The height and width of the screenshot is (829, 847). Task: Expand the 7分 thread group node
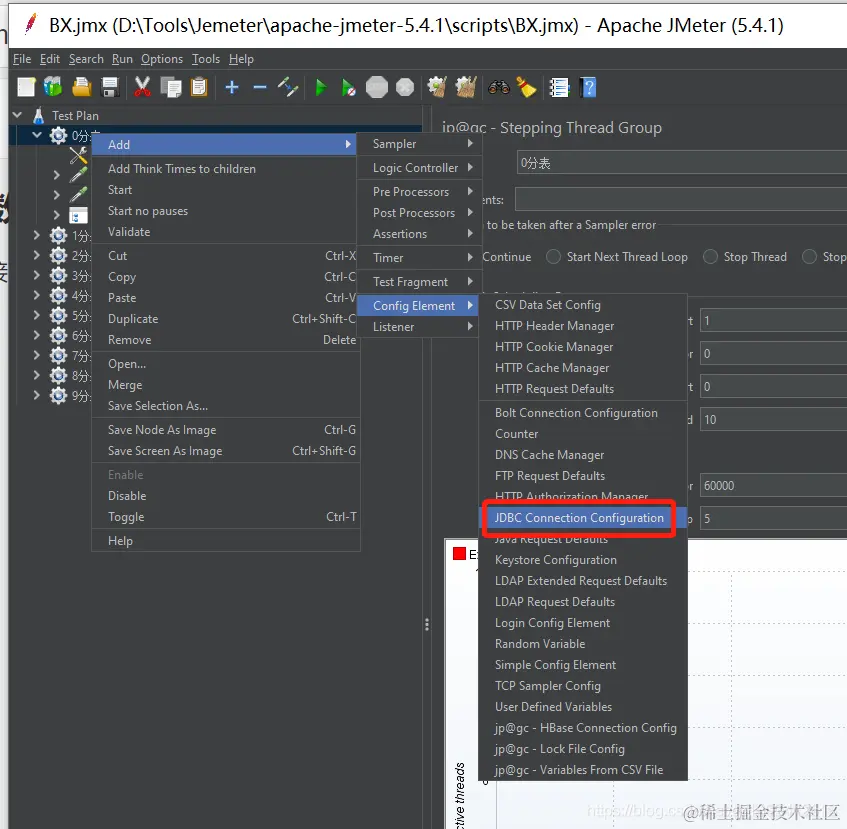36,355
